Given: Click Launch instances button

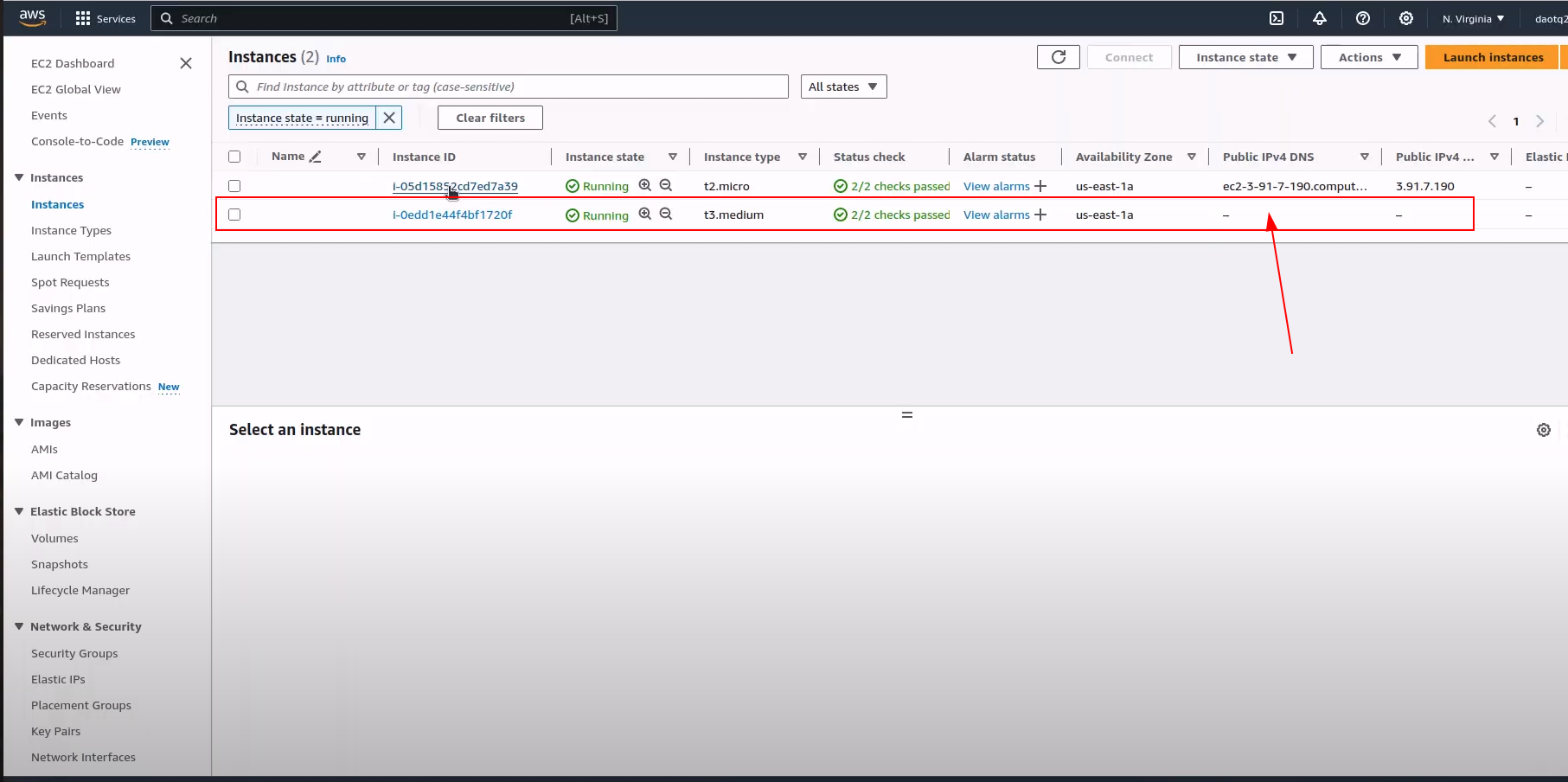Looking at the screenshot, I should (x=1493, y=57).
